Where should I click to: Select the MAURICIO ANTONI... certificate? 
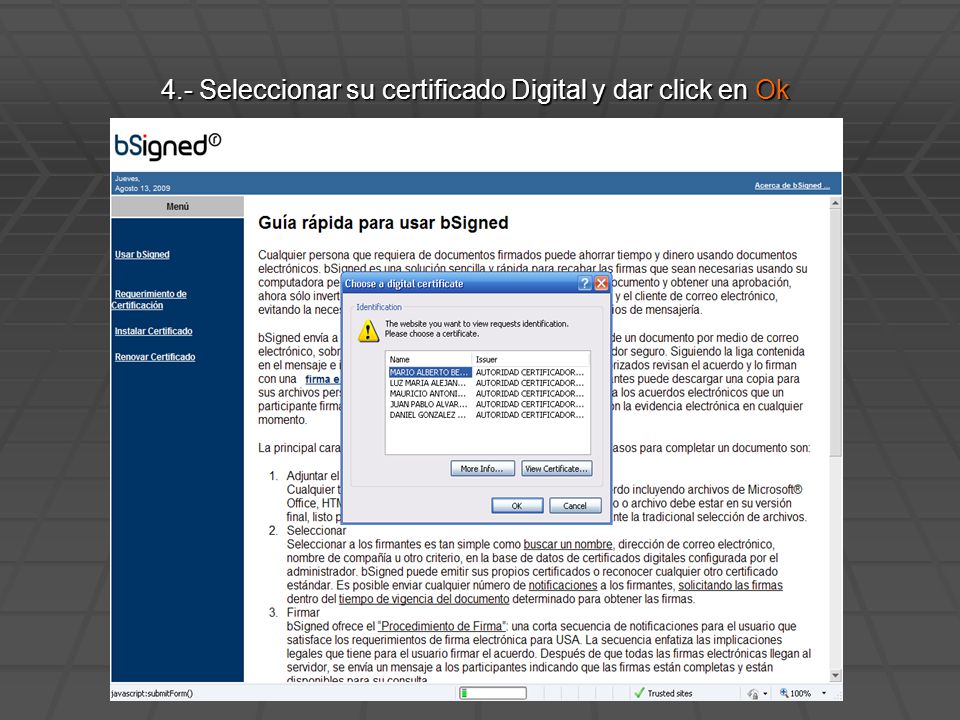pyautogui.click(x=428, y=394)
